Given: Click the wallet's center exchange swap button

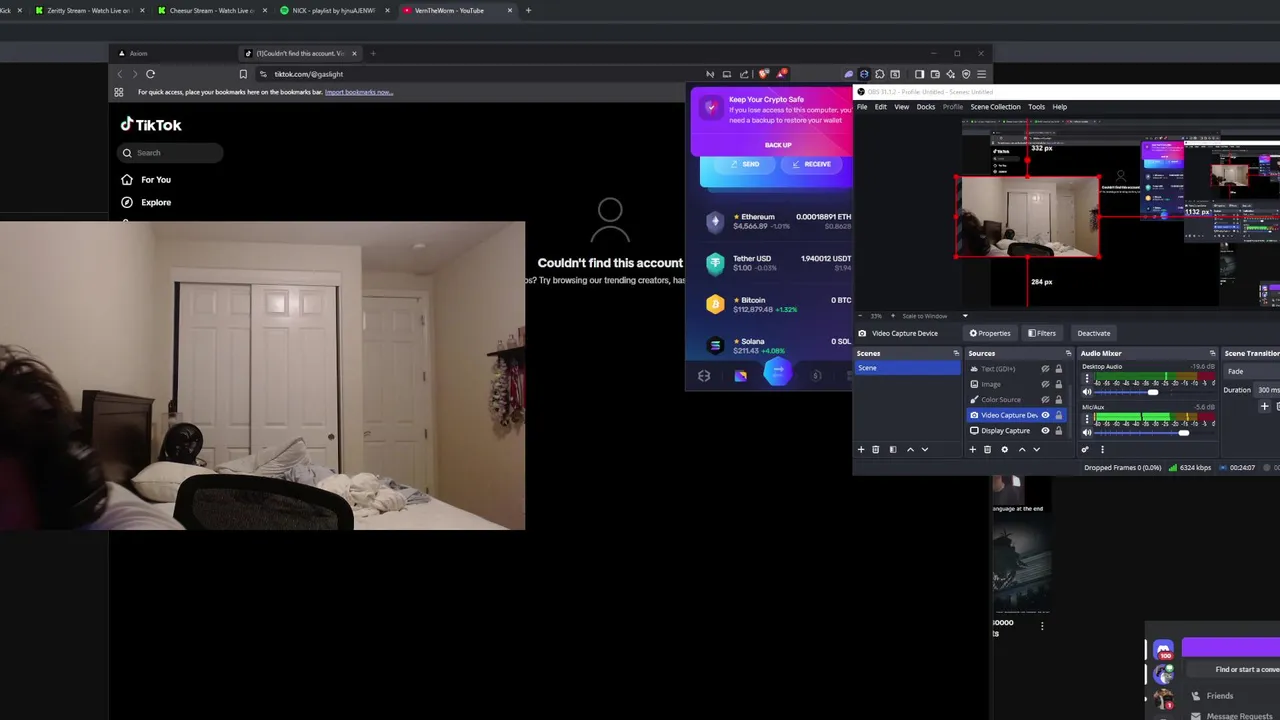Looking at the screenshot, I should click(778, 371).
